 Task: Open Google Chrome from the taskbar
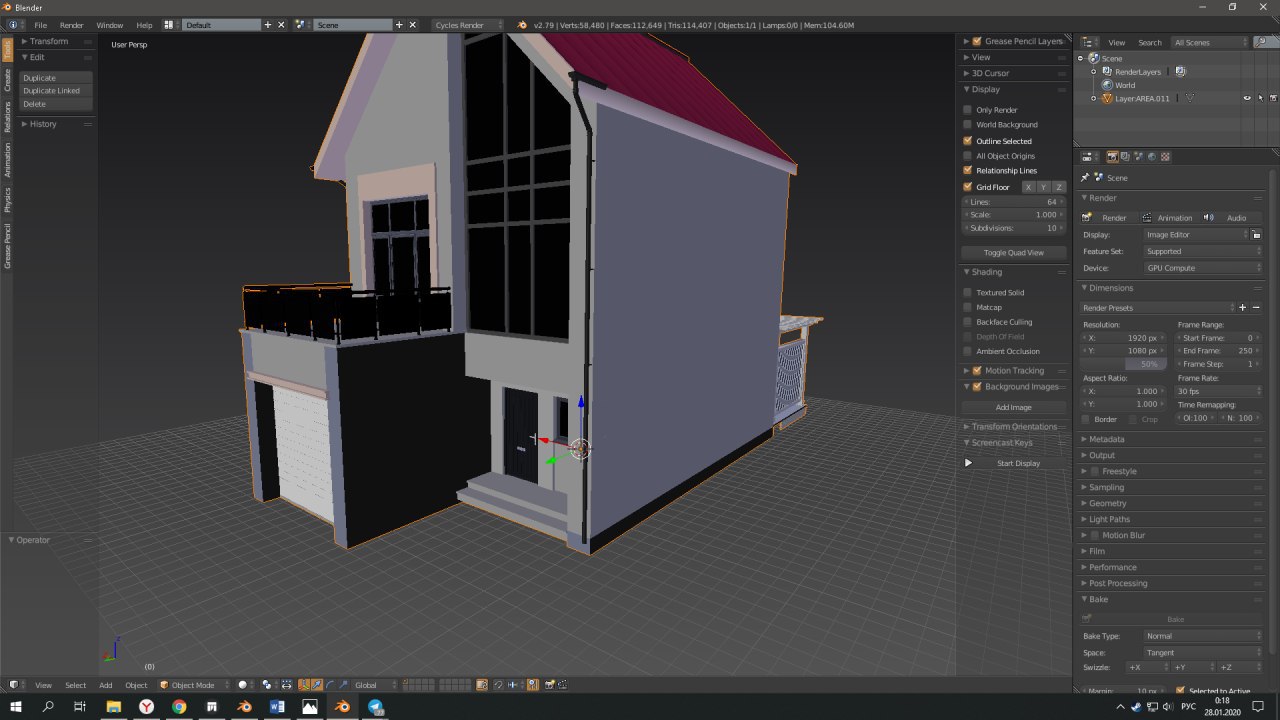pyautogui.click(x=179, y=707)
